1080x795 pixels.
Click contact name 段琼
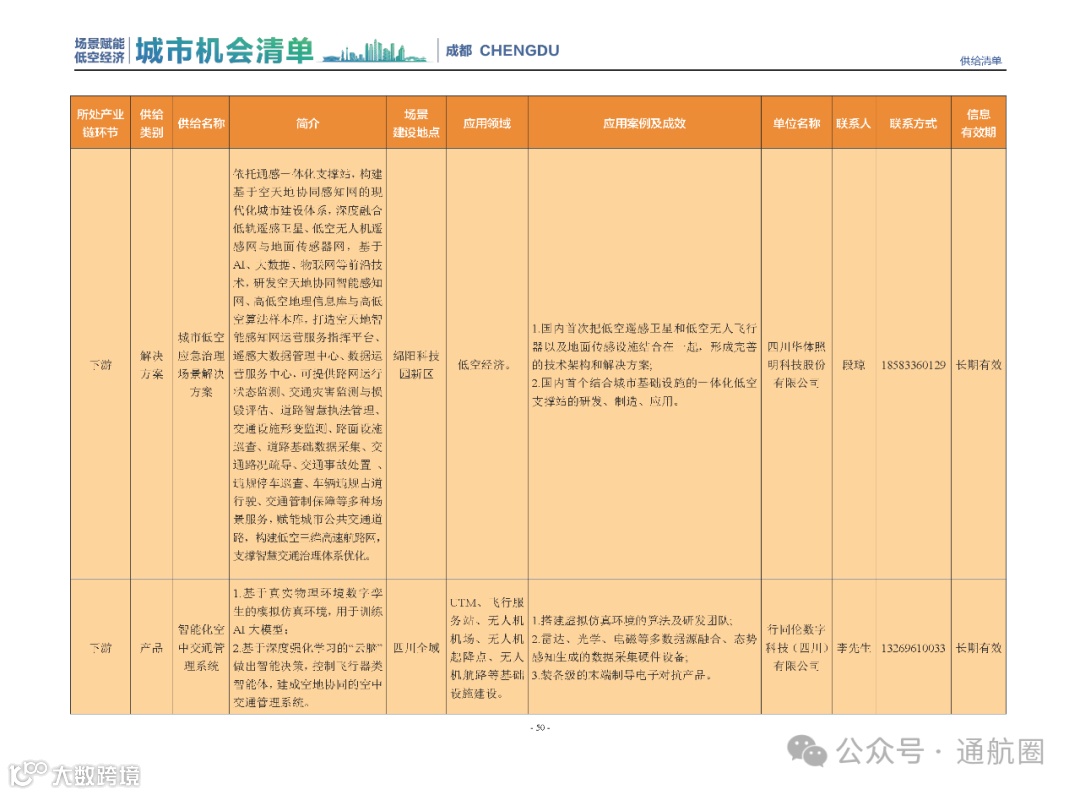tap(853, 364)
